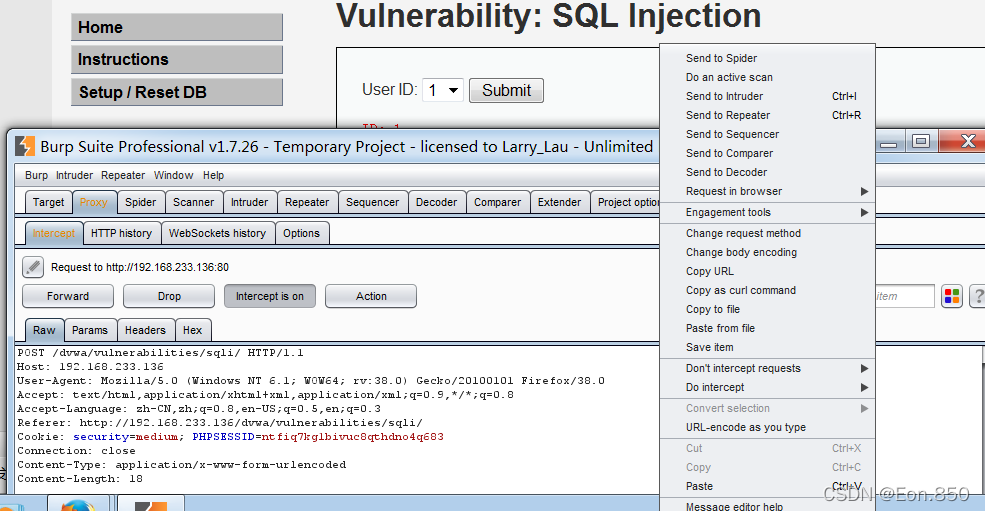The image size is (985, 511).
Task: Open Message editor help
Action: point(767,506)
